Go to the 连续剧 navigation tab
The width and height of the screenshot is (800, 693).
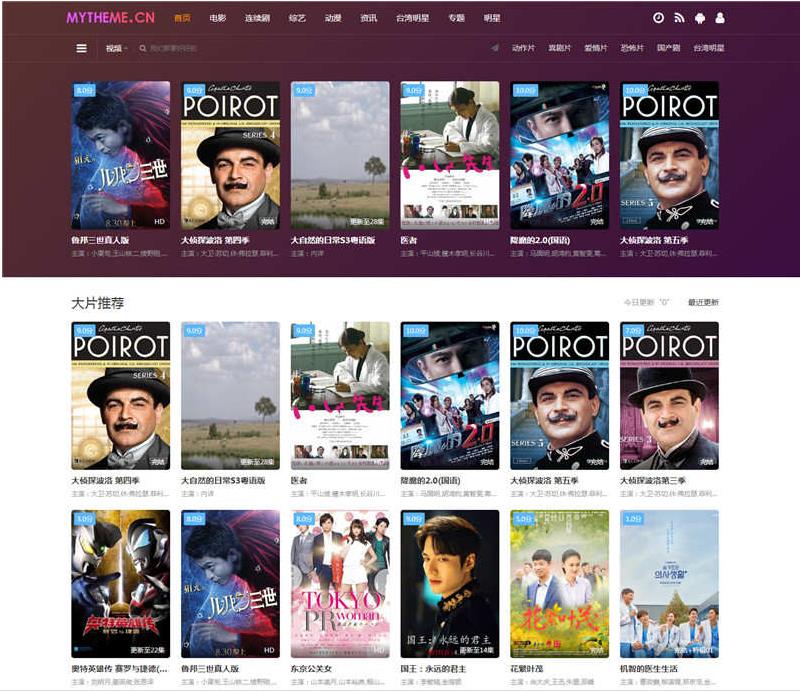pos(257,18)
